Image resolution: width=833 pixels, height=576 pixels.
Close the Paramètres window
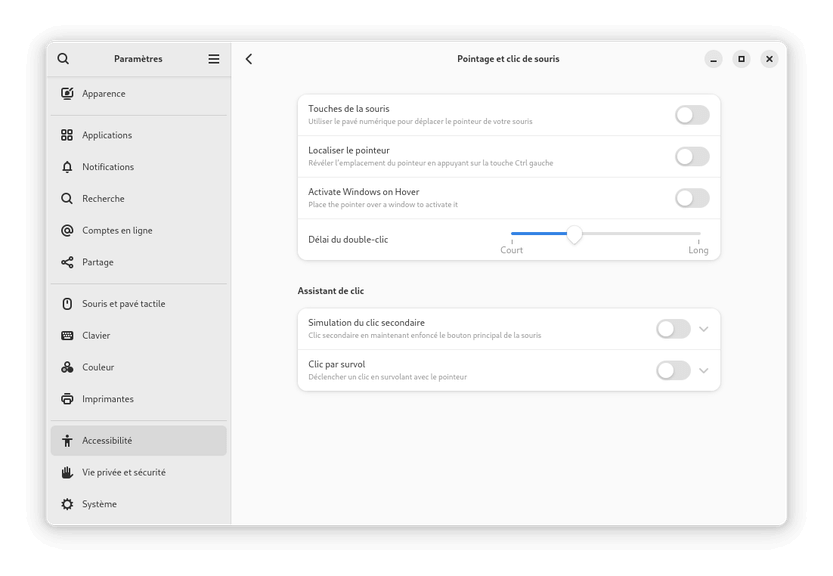point(769,59)
